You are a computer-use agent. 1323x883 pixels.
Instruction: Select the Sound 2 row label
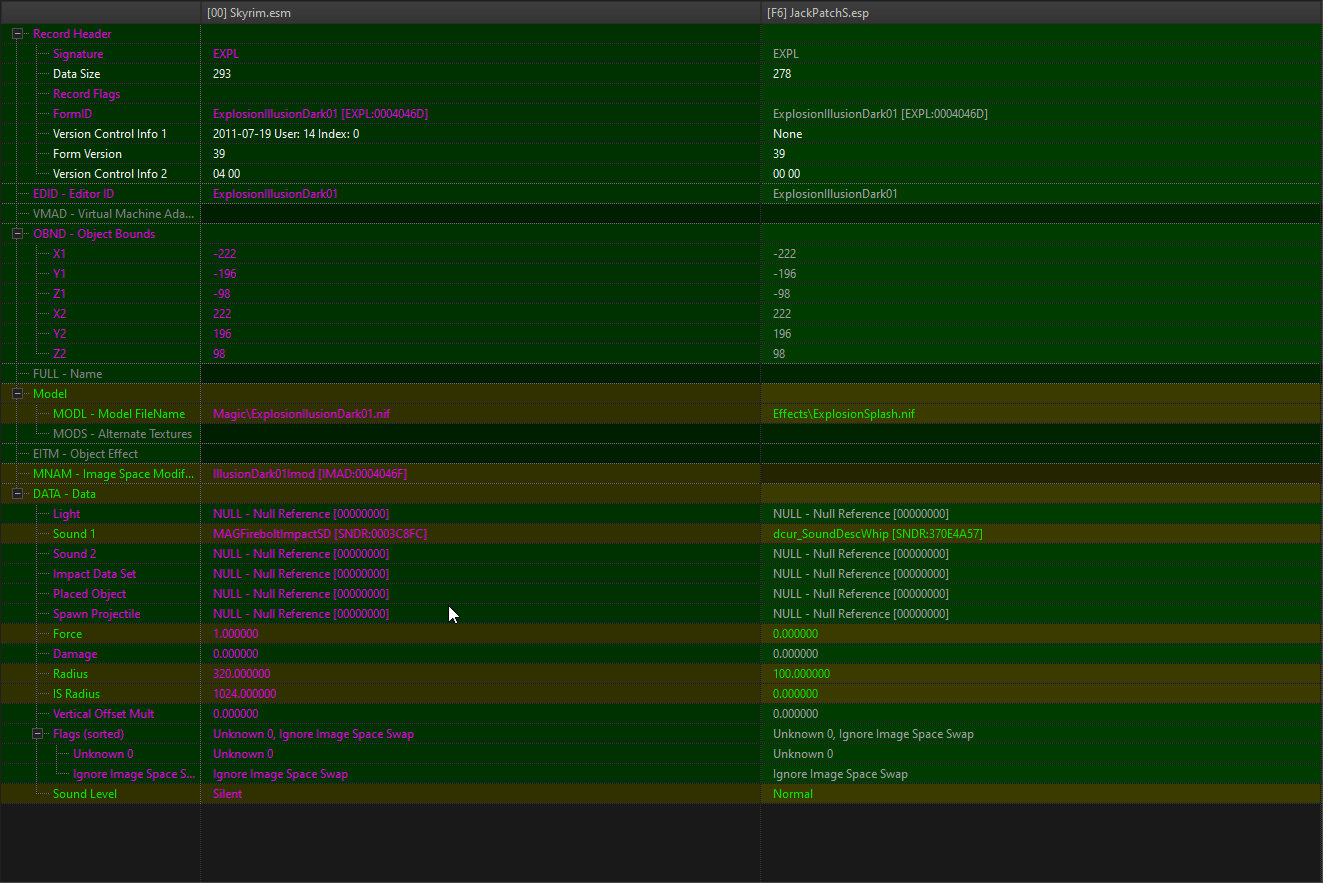coord(74,554)
